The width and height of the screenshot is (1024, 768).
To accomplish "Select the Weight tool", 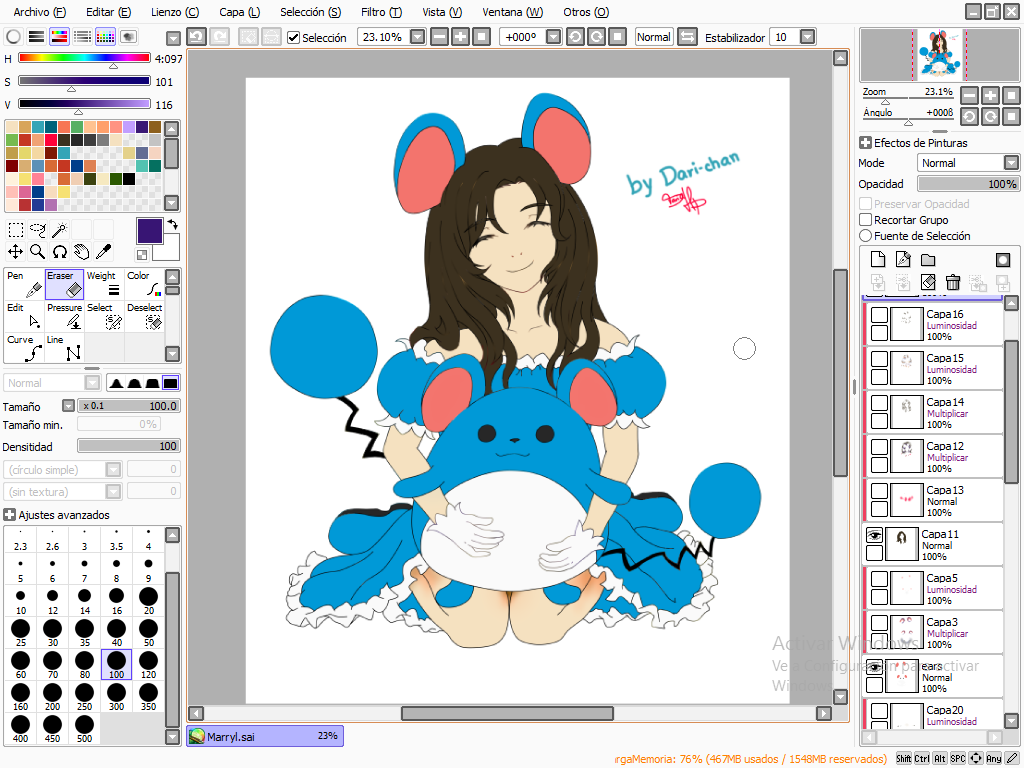I will pyautogui.click(x=104, y=284).
